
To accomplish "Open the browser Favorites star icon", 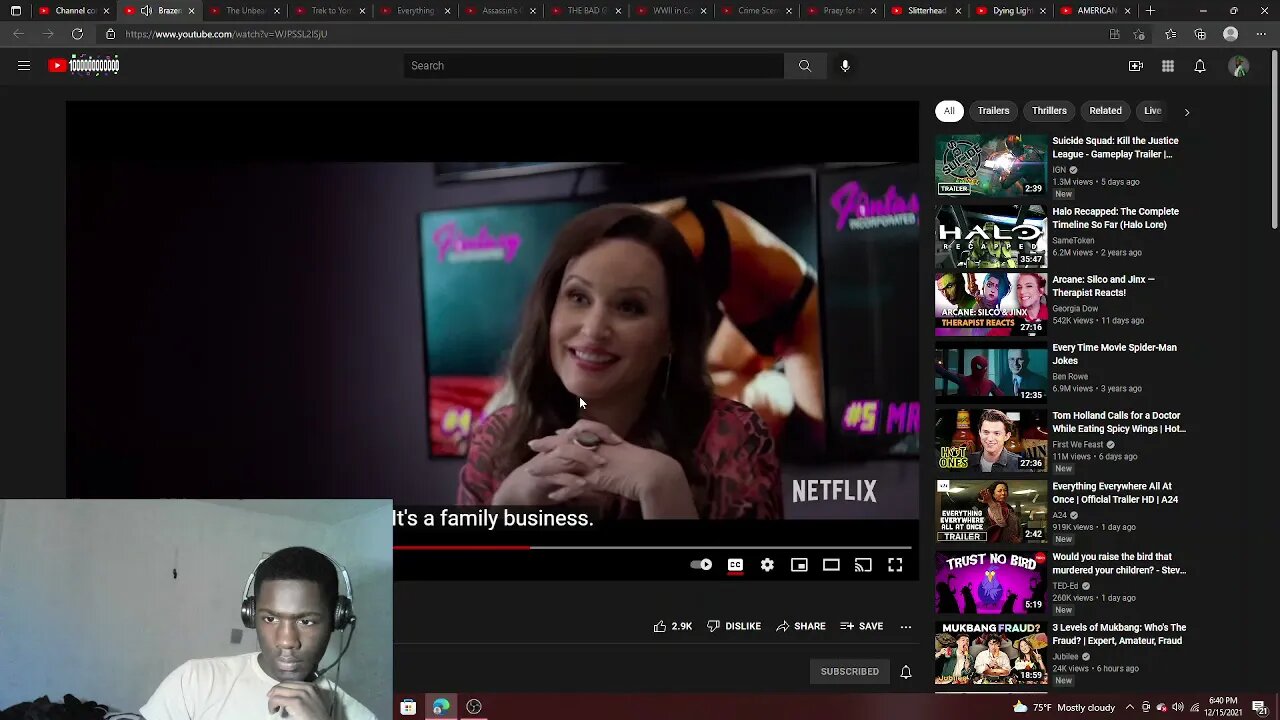I will pos(1171,34).
